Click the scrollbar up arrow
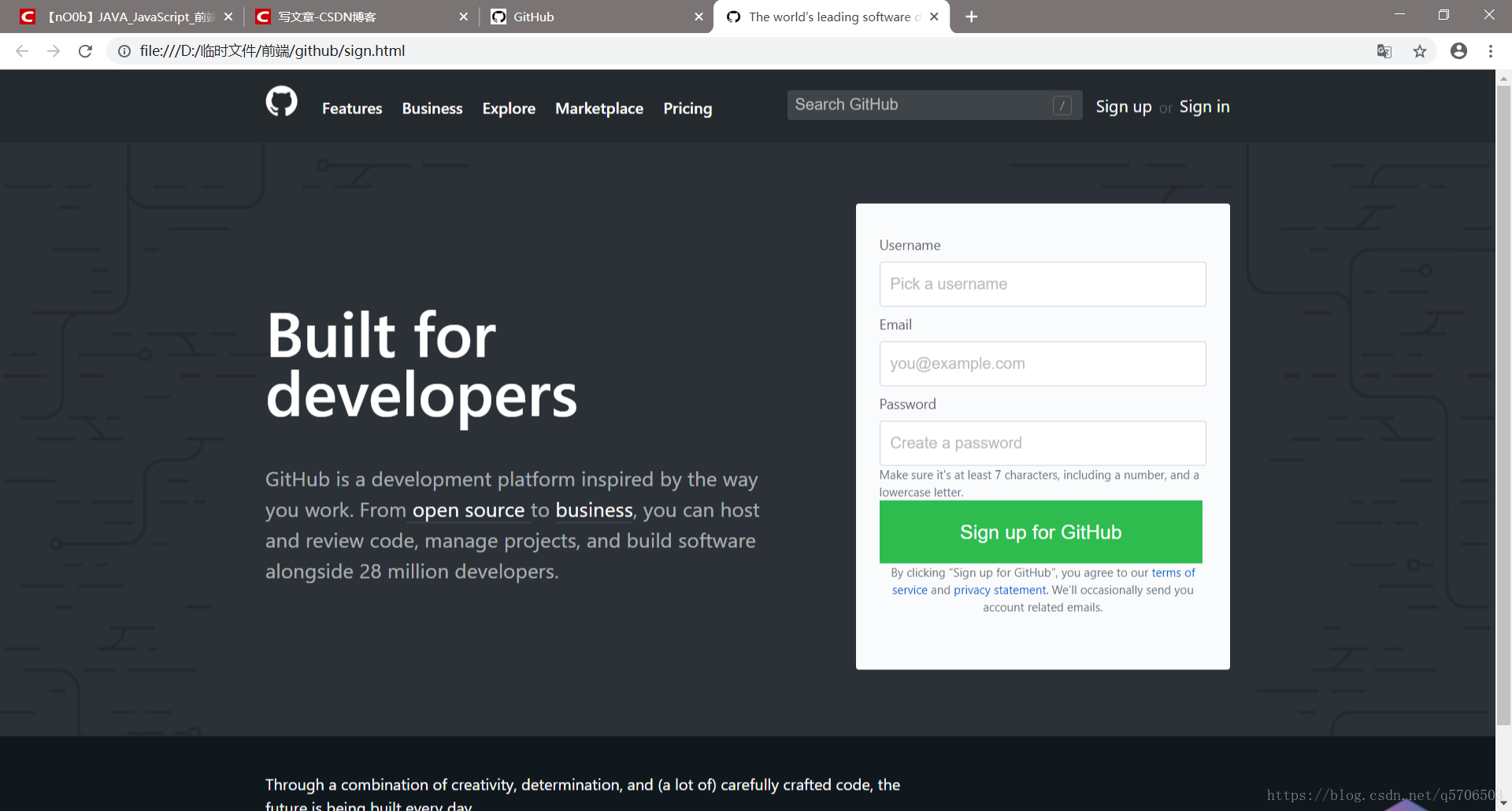 click(x=1503, y=78)
